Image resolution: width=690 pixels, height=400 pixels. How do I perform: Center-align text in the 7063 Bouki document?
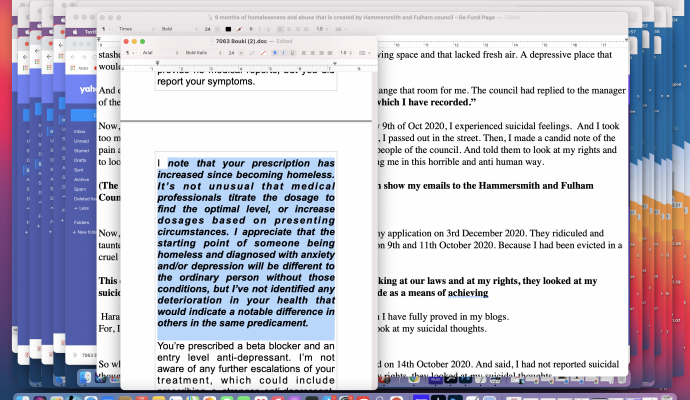[x=312, y=52]
